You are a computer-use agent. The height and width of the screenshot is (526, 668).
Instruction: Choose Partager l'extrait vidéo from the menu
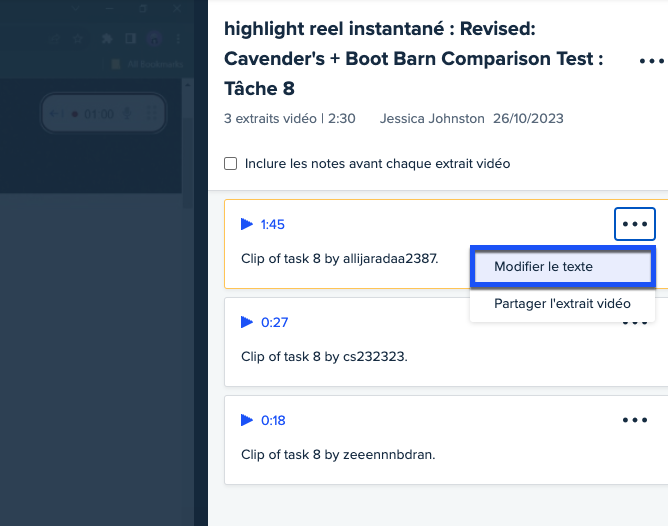tap(562, 304)
